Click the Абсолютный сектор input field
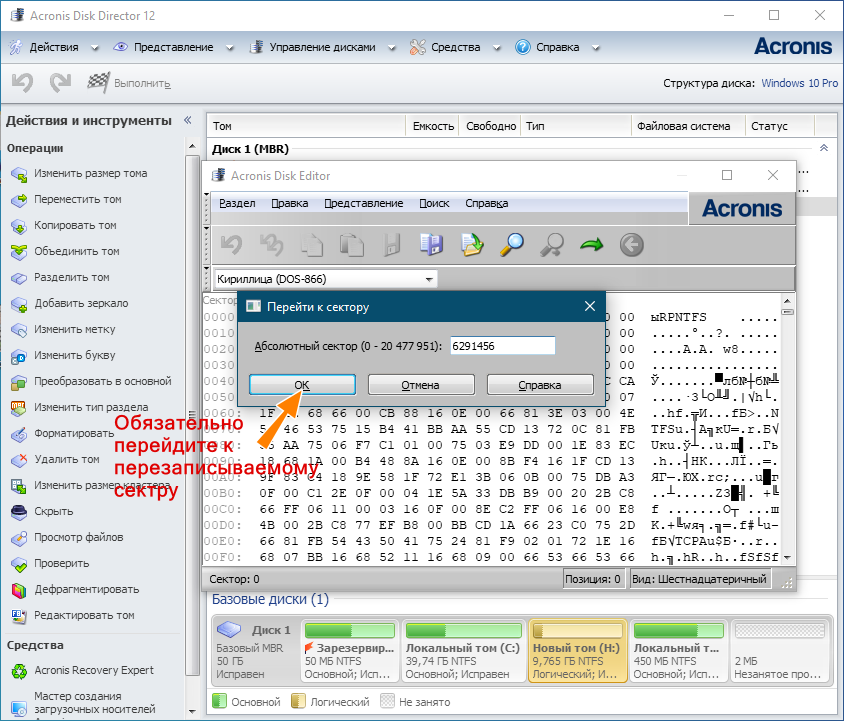The width and height of the screenshot is (844, 721). pyautogui.click(x=502, y=345)
